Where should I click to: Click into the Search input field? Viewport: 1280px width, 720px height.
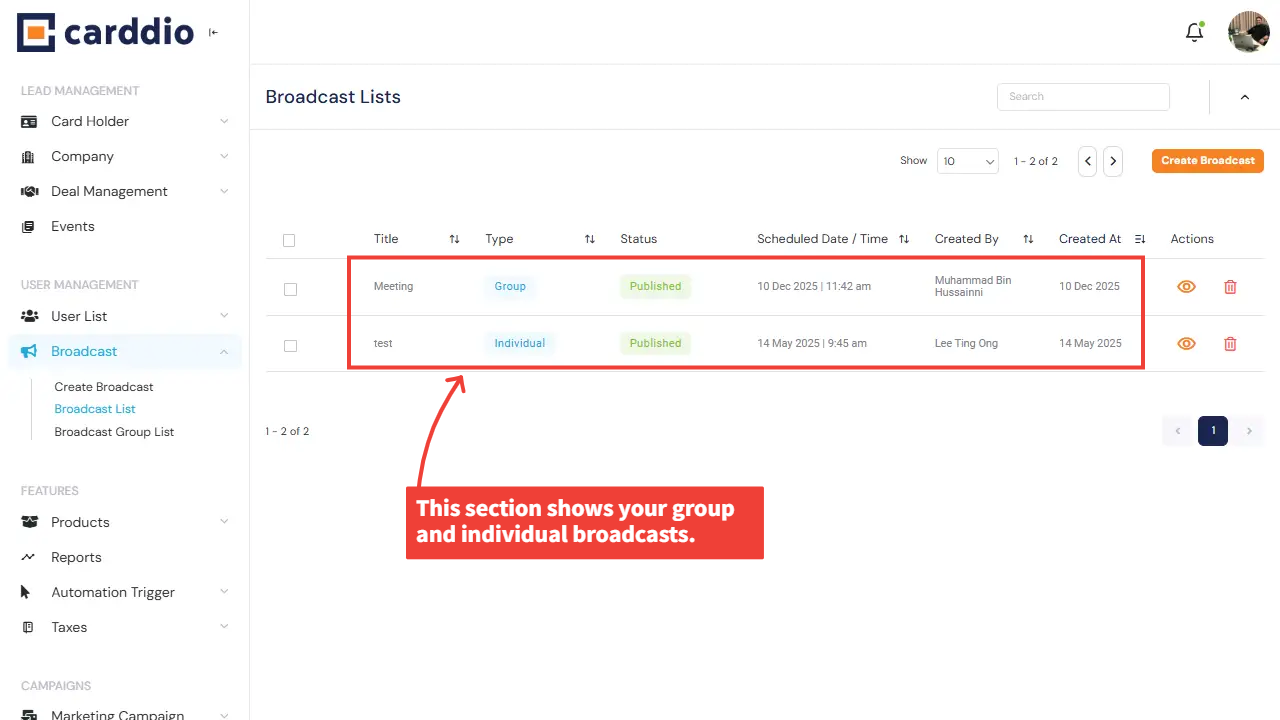click(1083, 96)
